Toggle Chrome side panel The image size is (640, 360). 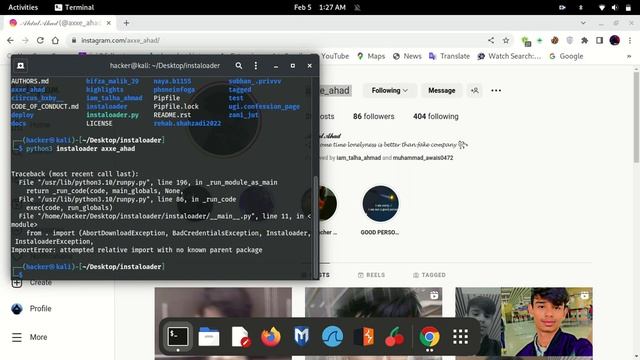[599, 40]
